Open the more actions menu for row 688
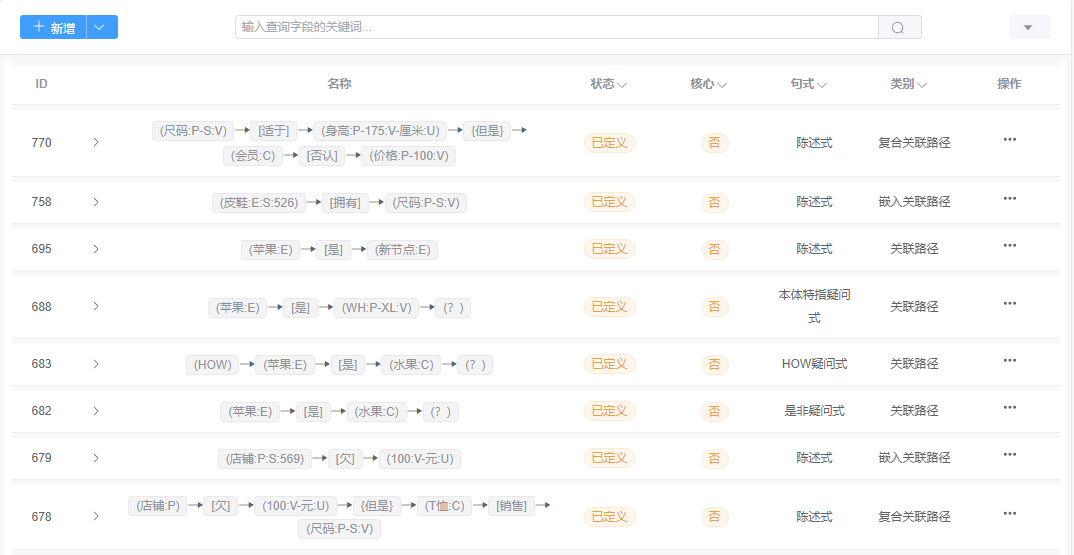The image size is (1074, 555). [1009, 304]
